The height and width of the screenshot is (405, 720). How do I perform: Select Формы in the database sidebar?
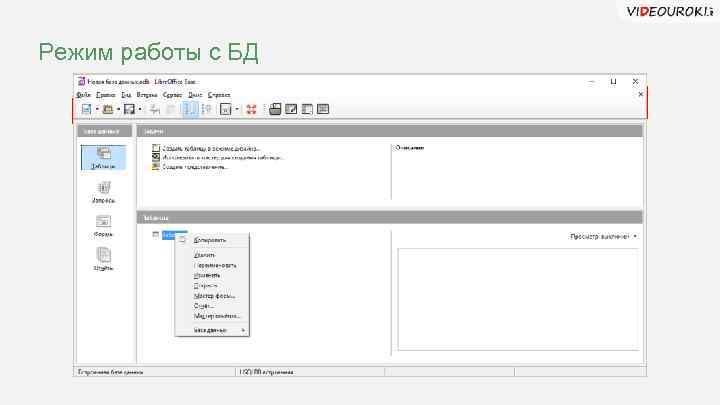103,226
